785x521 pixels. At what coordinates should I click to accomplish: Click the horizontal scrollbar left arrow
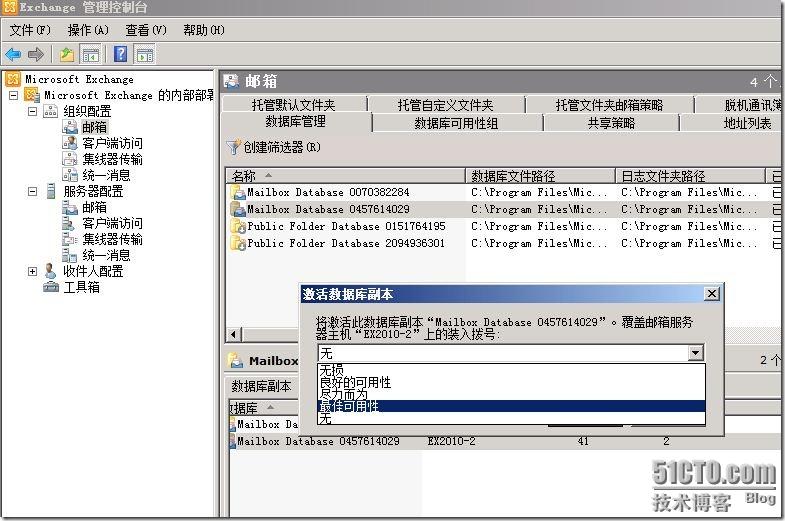(233, 334)
